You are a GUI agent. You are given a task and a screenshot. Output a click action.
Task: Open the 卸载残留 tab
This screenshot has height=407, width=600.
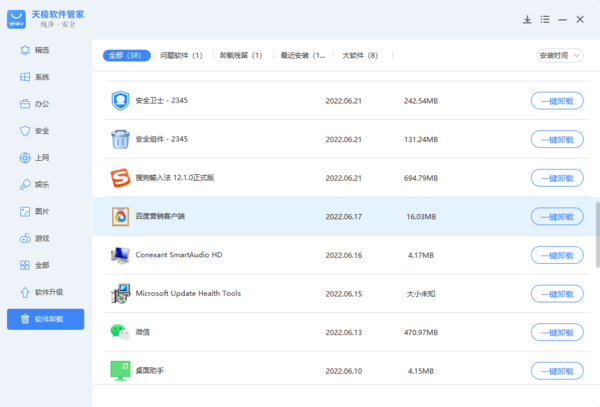[241, 55]
